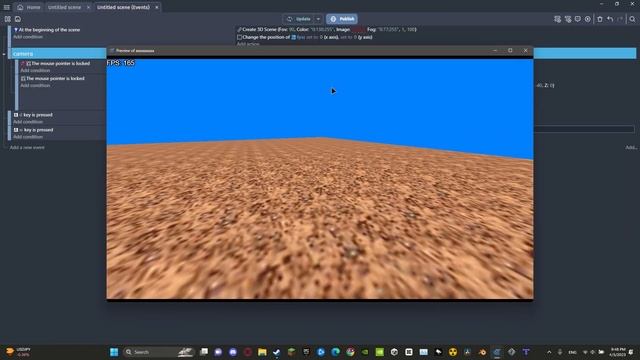Close the Untitled scene tab
This screenshot has width=640, height=360.
tap(88, 7)
